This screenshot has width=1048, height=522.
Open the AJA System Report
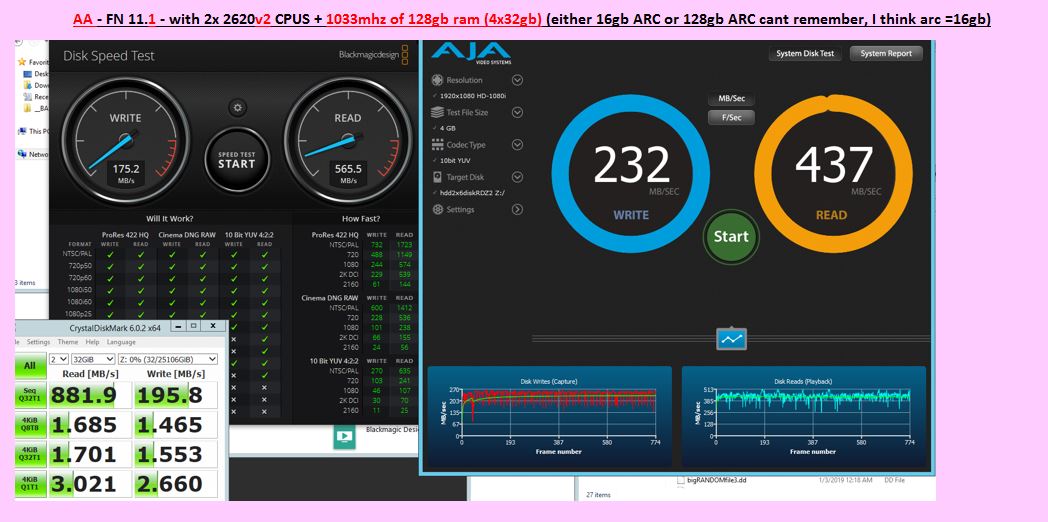pyautogui.click(x=886, y=53)
